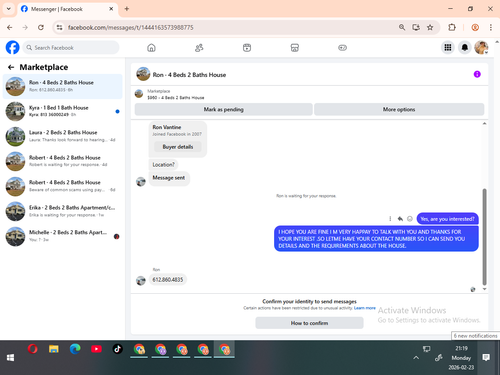The width and height of the screenshot is (500, 375).
Task: React with emoji to 'Yes, are you interested?'
Action: (x=410, y=219)
